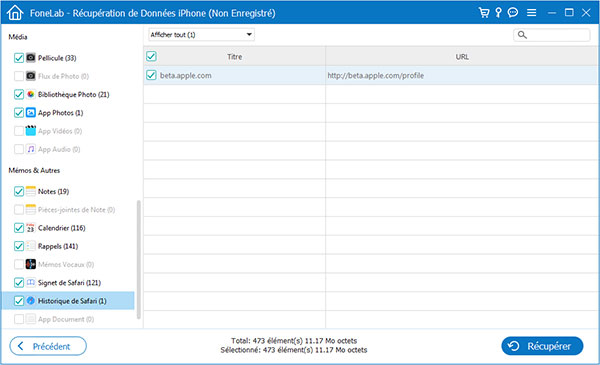
Task: Click the Flux de Photo (0) label
Action: pos(63,76)
